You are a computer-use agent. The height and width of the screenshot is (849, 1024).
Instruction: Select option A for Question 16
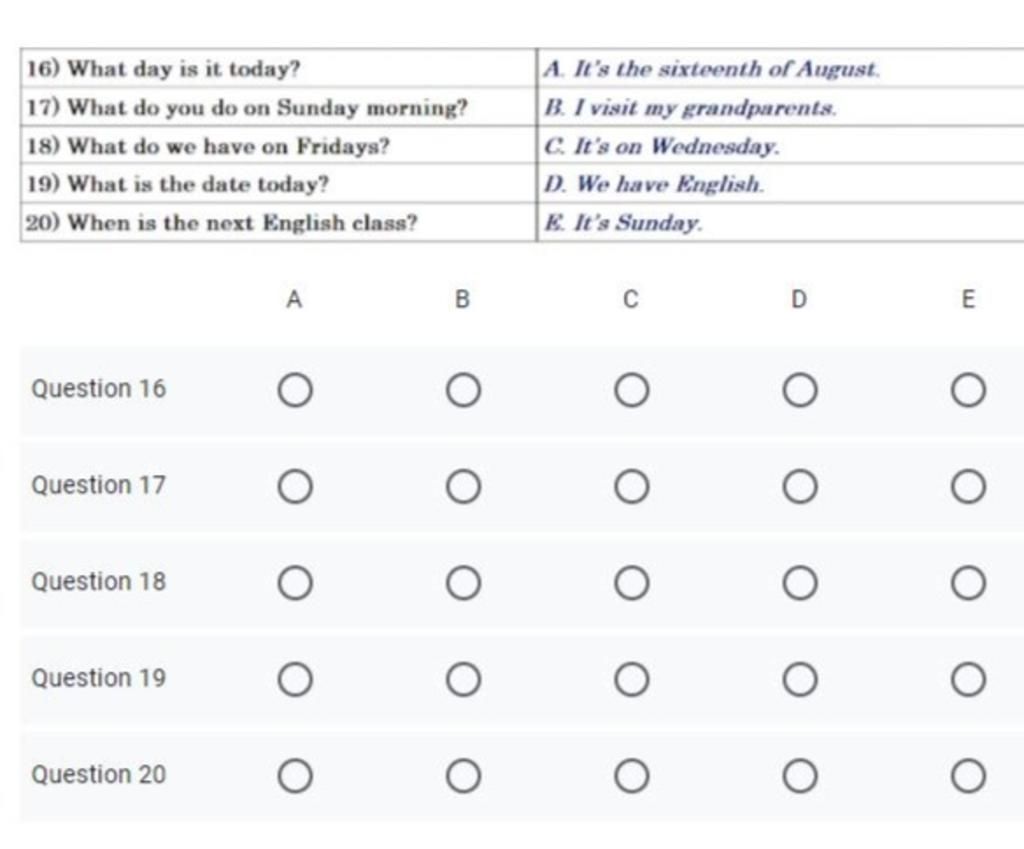click(x=294, y=390)
